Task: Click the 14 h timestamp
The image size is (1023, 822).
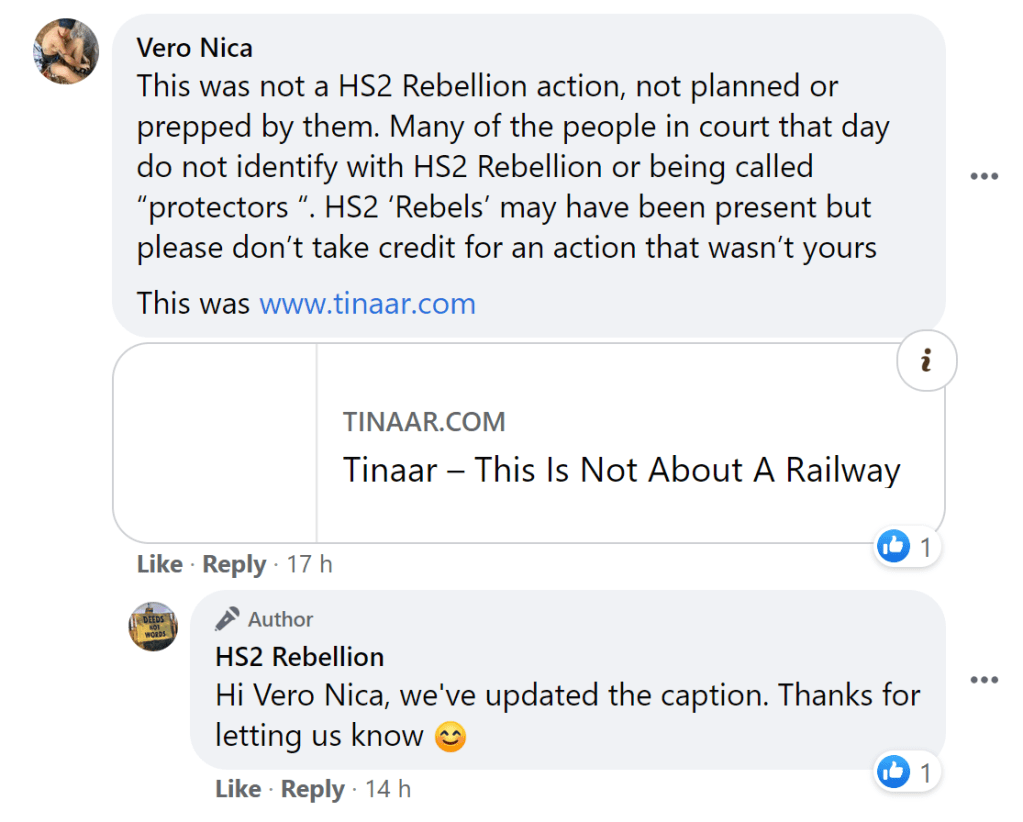Action: 387,790
